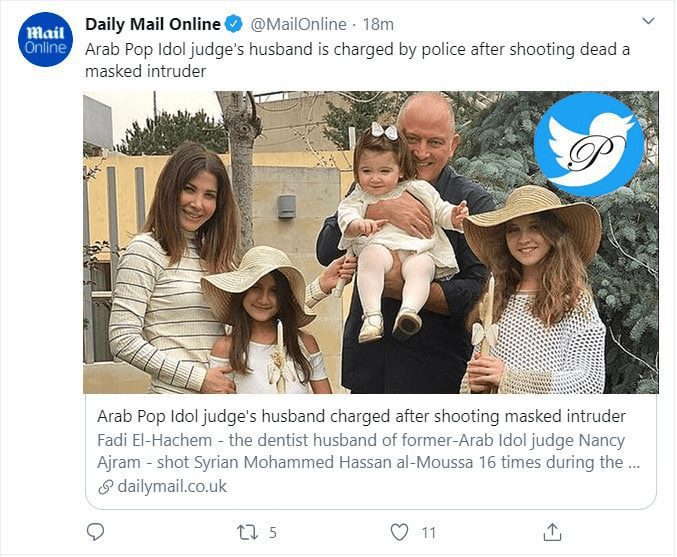
Task: Click the retweet count of 5
Action: pyautogui.click(x=273, y=532)
